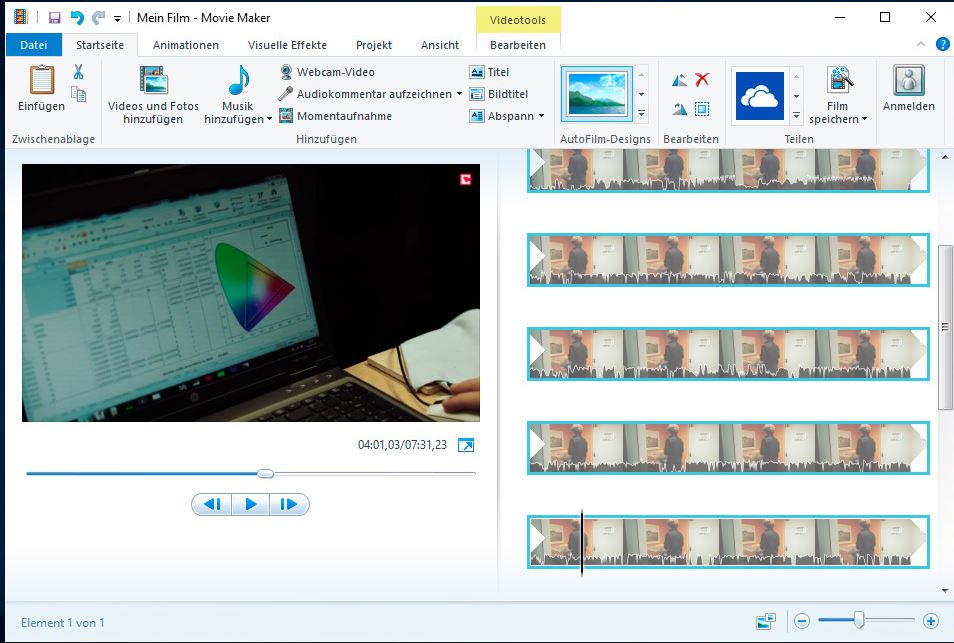Viewport: 954px width, 643px height.
Task: Undo the last action
Action: click(x=77, y=18)
